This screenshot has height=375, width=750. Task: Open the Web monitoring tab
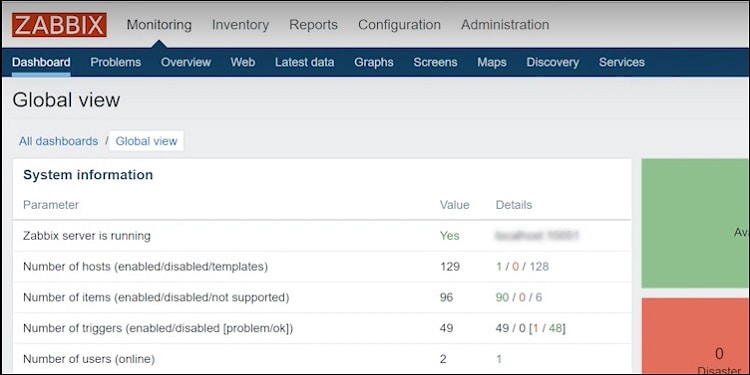click(x=243, y=62)
